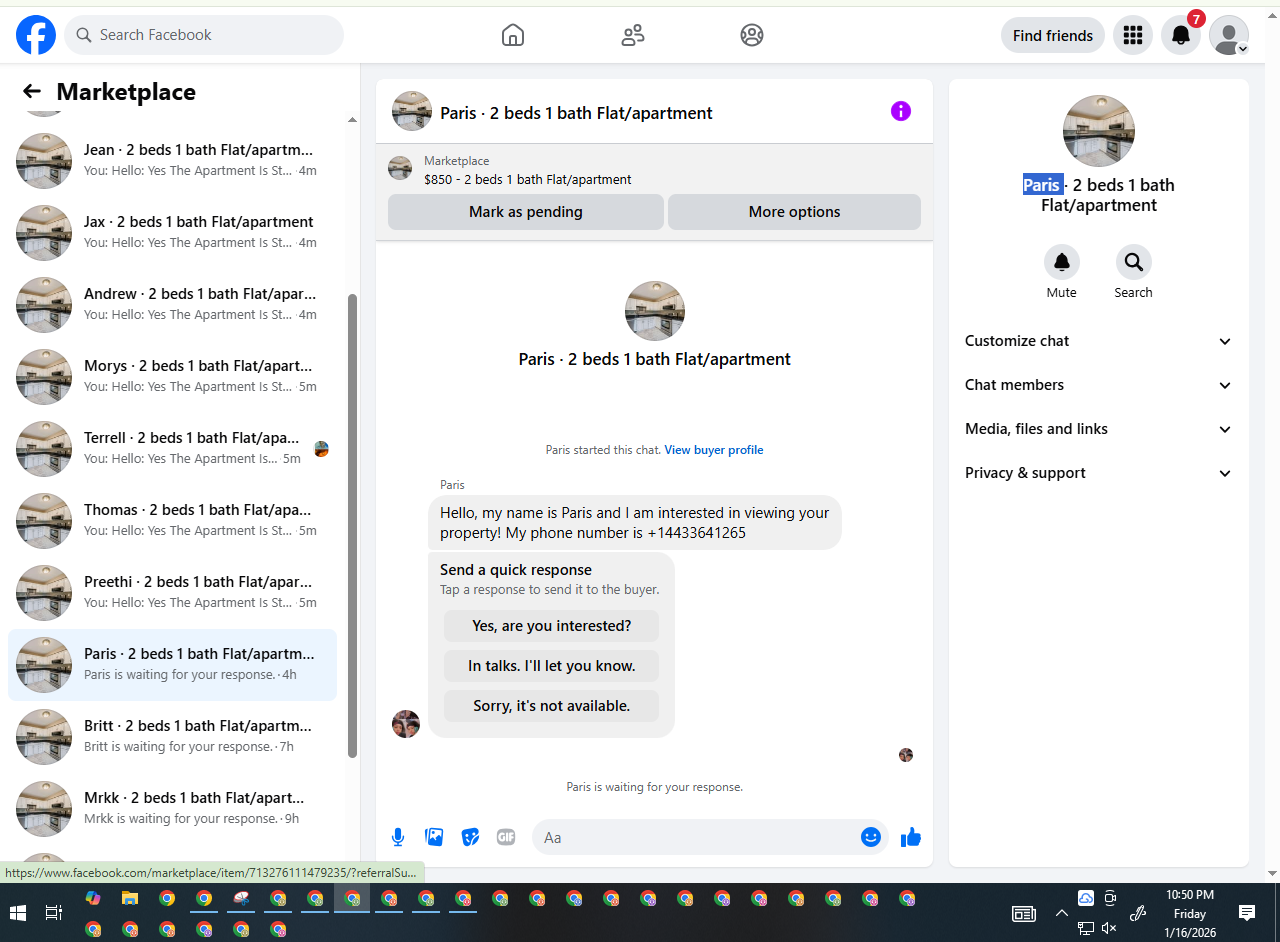
Task: Open File Explorer from the taskbar
Action: tap(130, 898)
